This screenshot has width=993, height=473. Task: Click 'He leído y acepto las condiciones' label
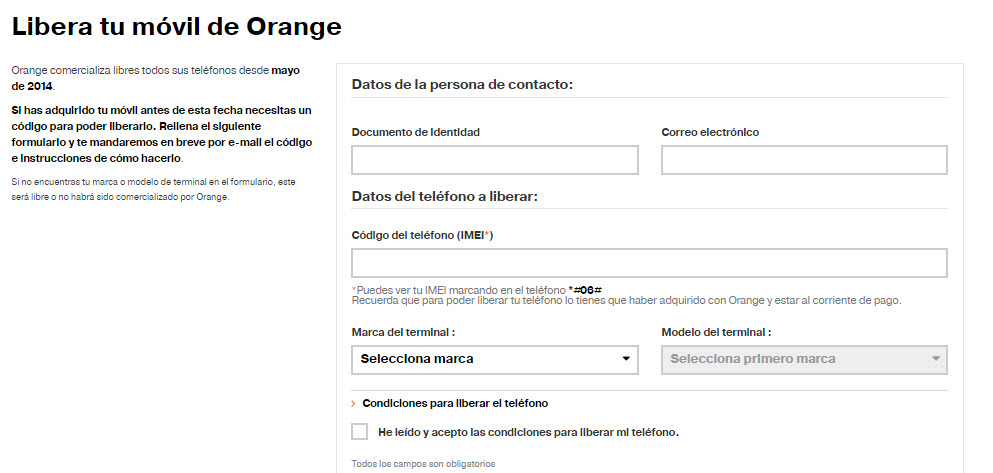pyautogui.click(x=528, y=432)
